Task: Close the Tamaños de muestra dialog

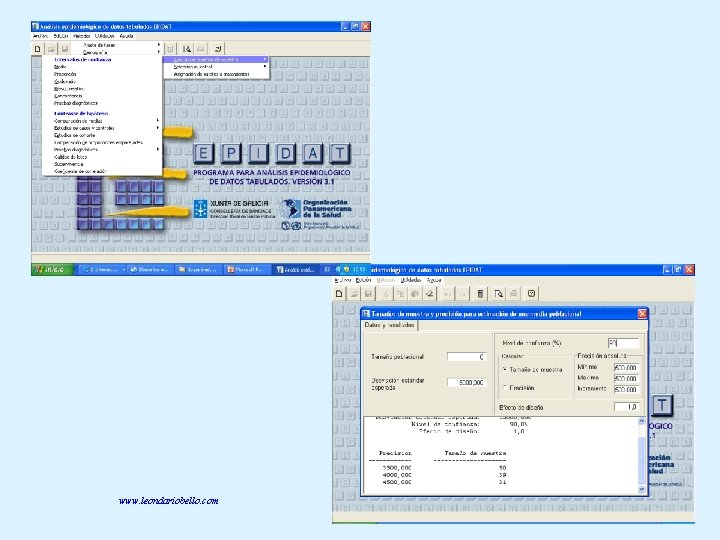Action: (x=642, y=314)
